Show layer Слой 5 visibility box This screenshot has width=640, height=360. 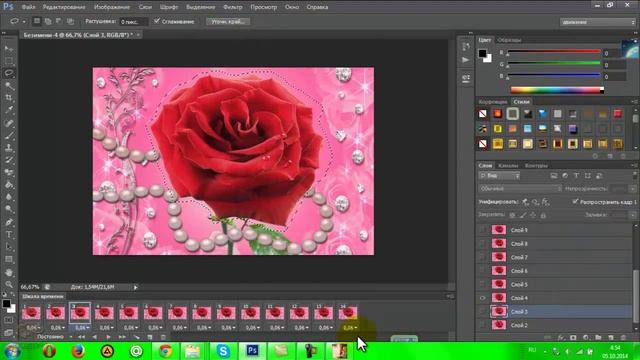(482, 284)
